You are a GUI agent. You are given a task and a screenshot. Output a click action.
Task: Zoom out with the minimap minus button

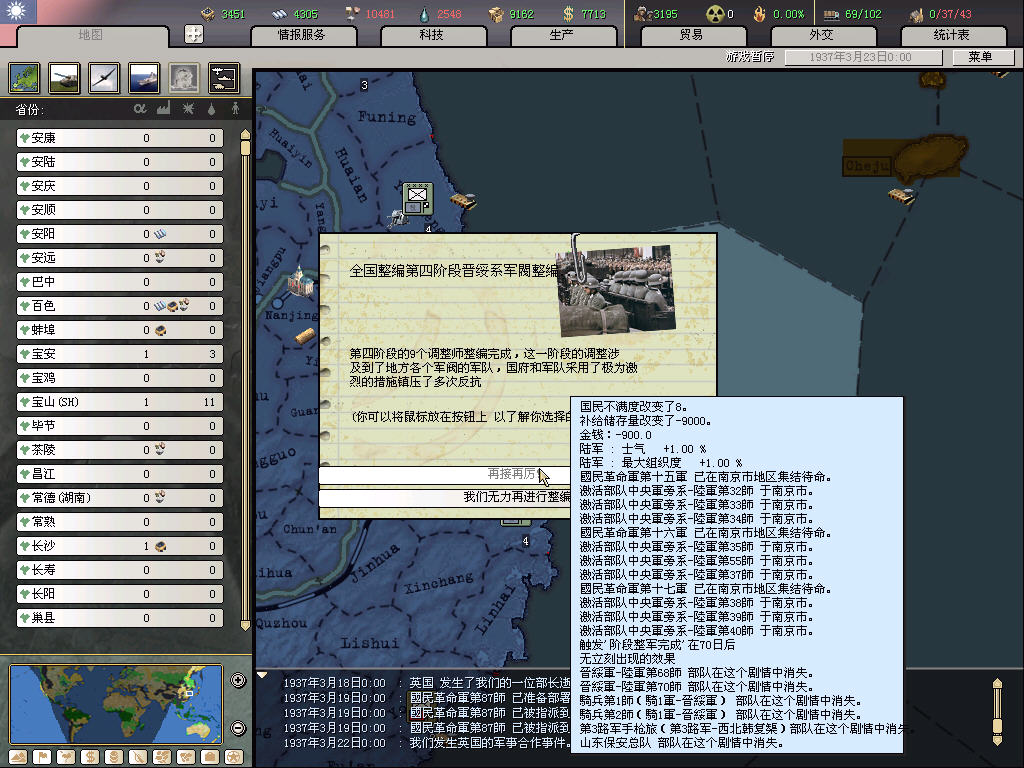(x=238, y=728)
